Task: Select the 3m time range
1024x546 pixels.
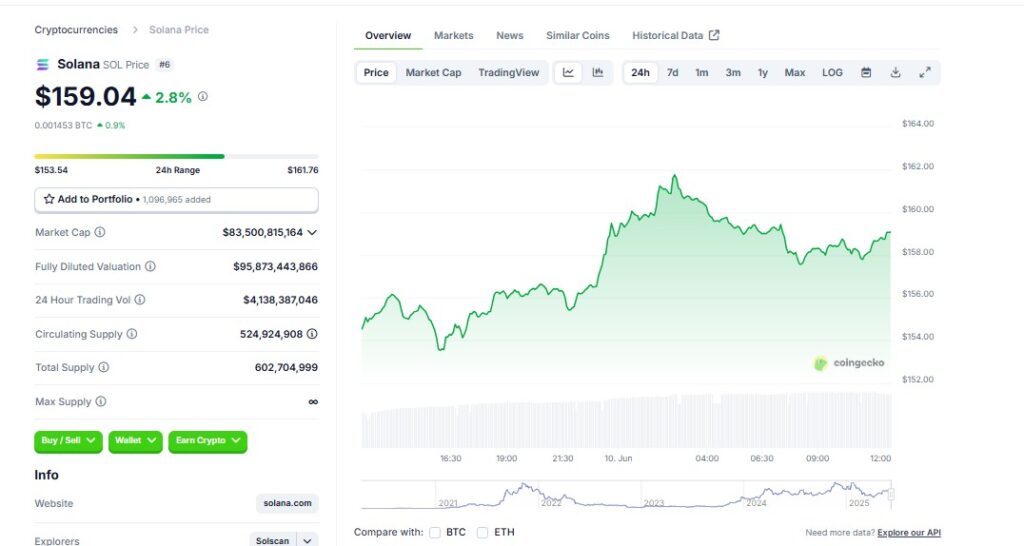Action: click(733, 72)
